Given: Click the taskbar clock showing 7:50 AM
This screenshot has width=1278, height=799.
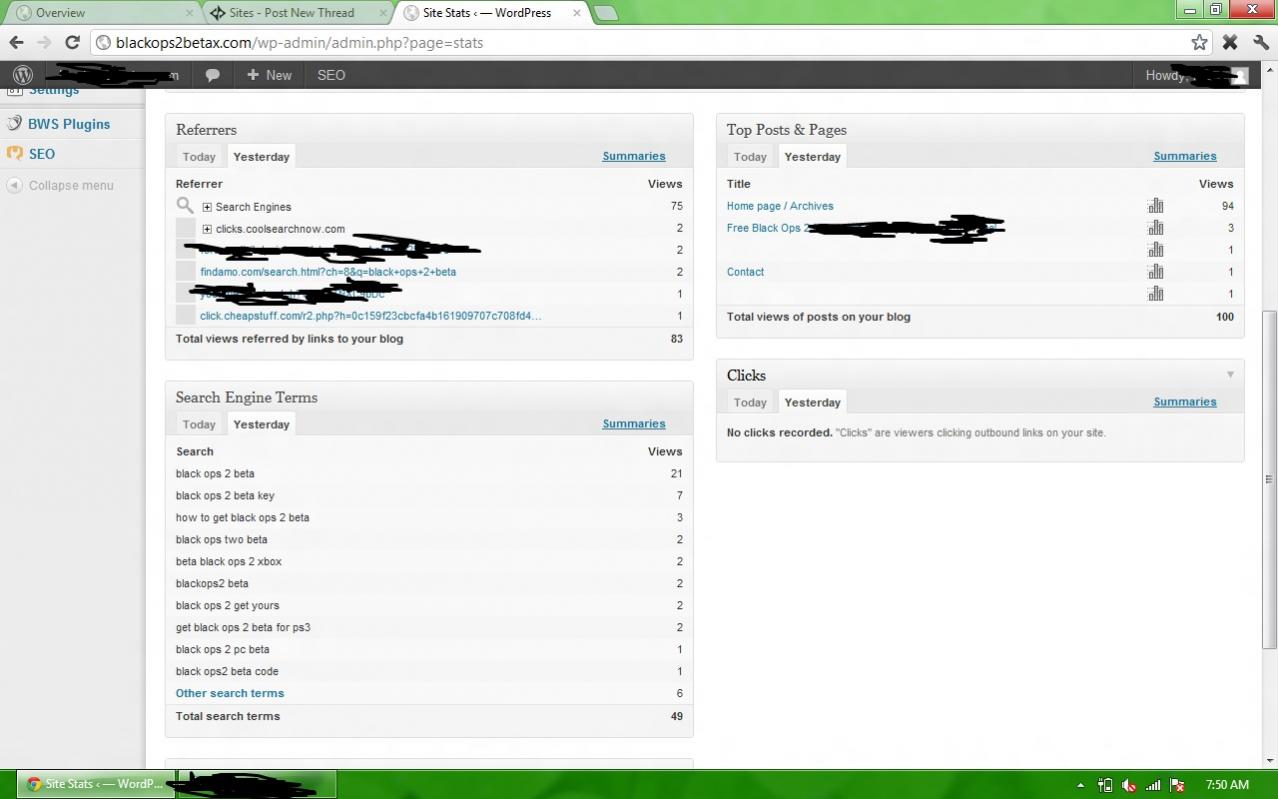Looking at the screenshot, I should pos(1227,785).
